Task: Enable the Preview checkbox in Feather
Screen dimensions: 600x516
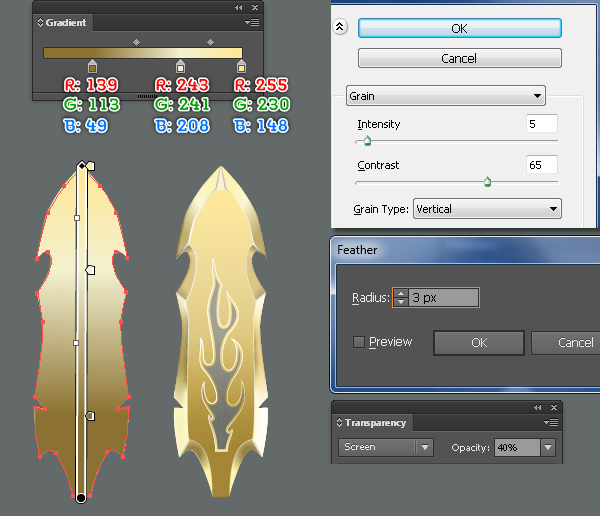Action: 359,342
